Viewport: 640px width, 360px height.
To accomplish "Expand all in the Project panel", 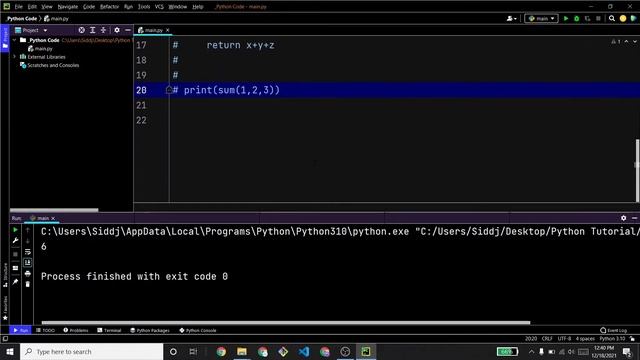I will tap(93, 30).
